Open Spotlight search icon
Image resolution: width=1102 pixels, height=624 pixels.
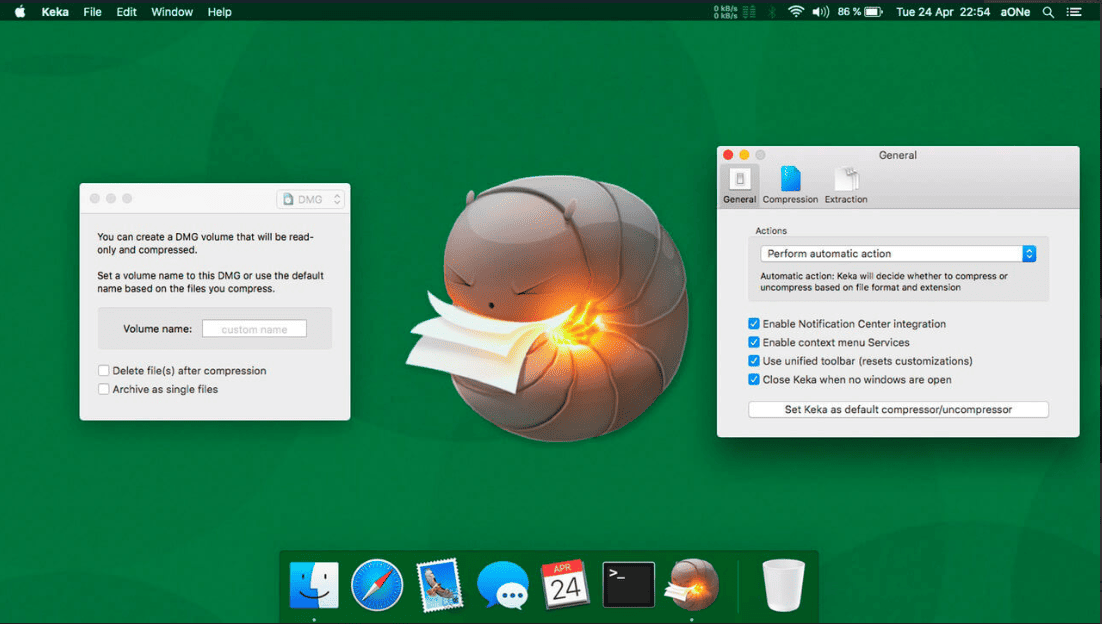pos(1048,12)
